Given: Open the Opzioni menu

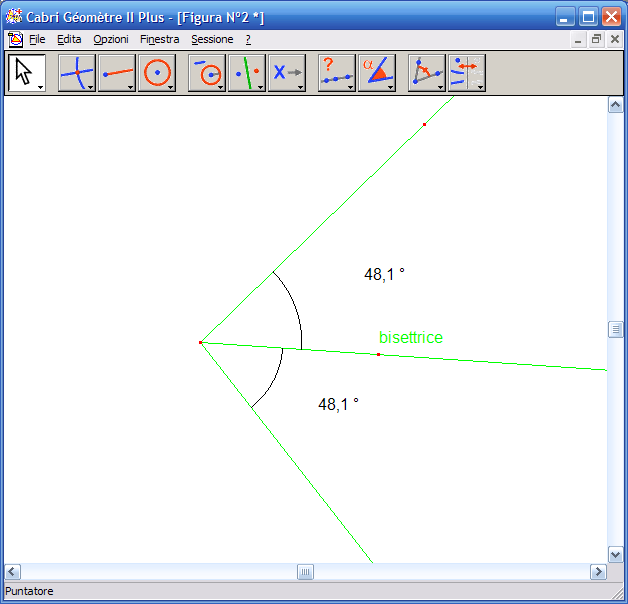Looking at the screenshot, I should pyautogui.click(x=111, y=39).
